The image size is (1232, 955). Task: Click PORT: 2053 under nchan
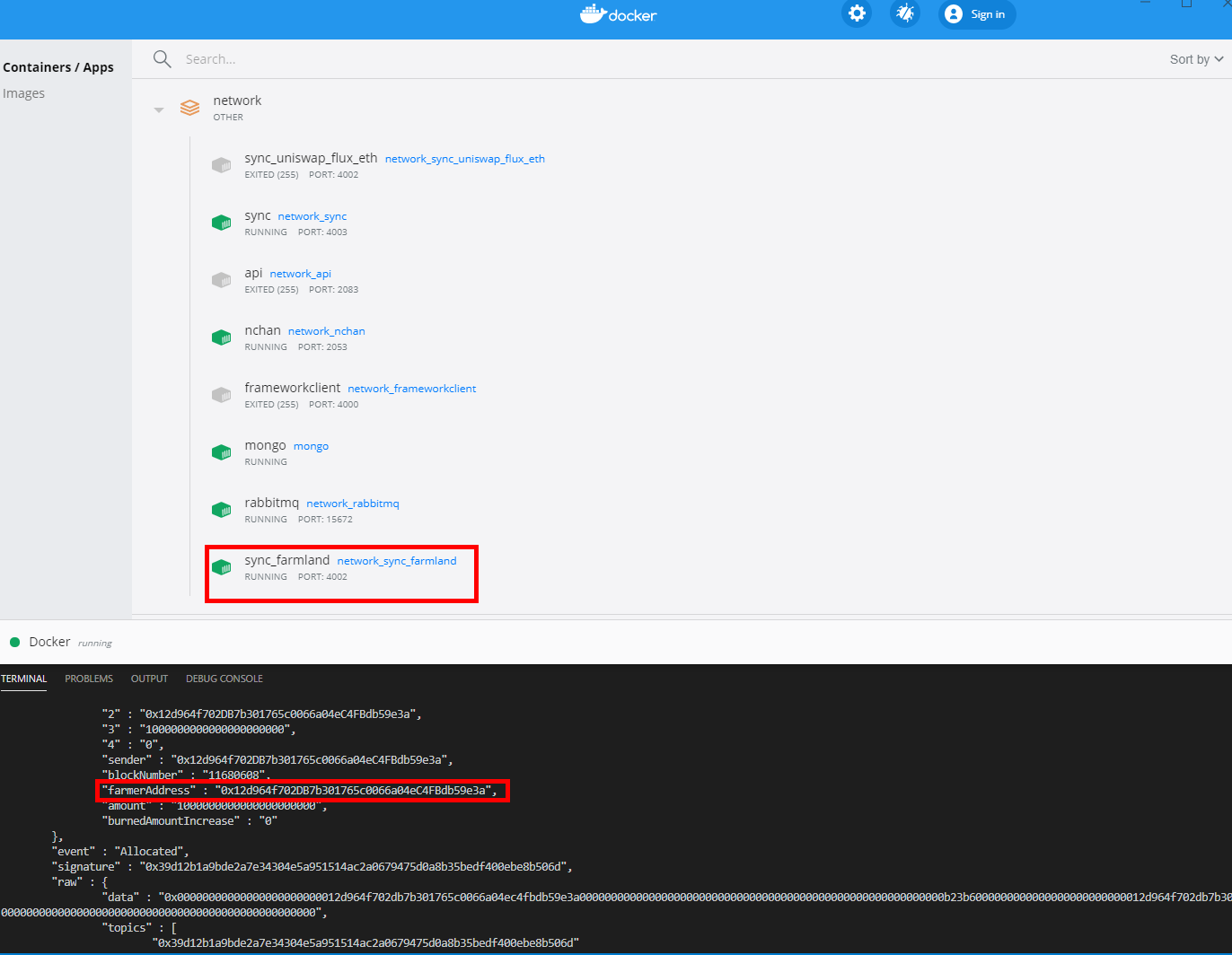tap(322, 347)
